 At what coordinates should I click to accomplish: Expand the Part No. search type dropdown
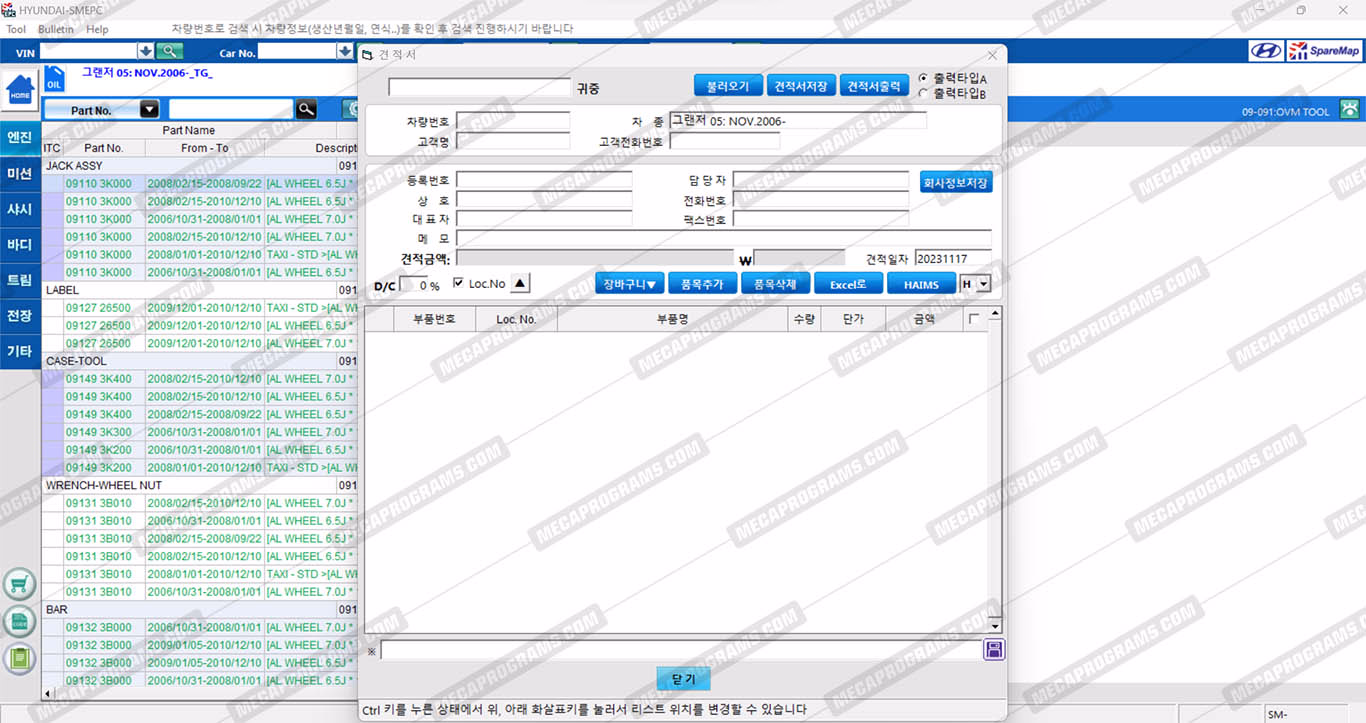point(149,110)
